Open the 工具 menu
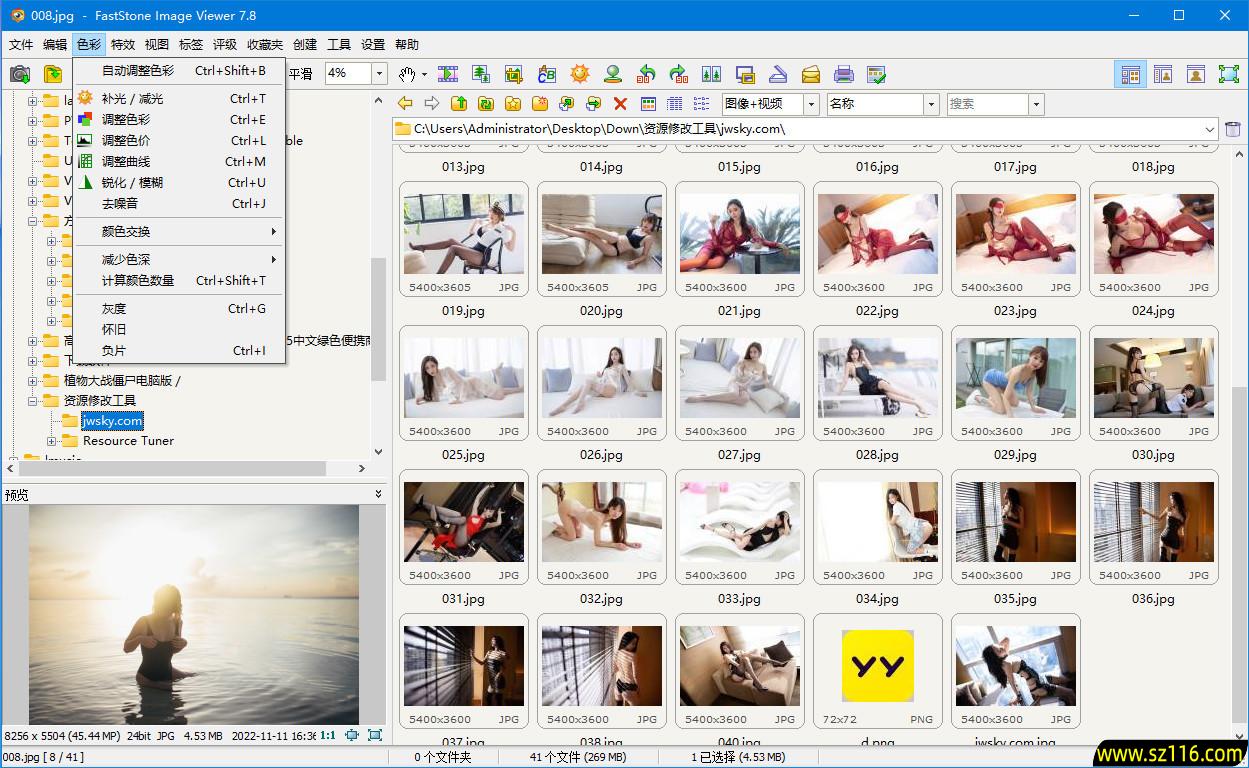Image resolution: width=1249 pixels, height=768 pixels. pyautogui.click(x=337, y=44)
